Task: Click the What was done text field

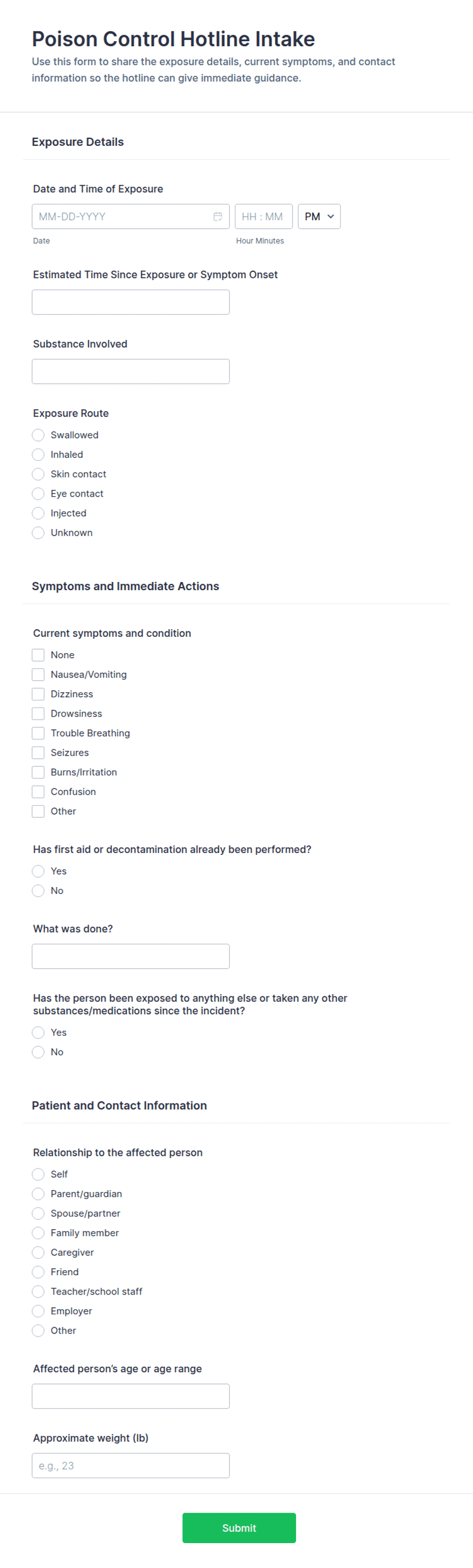Action: [x=130, y=956]
